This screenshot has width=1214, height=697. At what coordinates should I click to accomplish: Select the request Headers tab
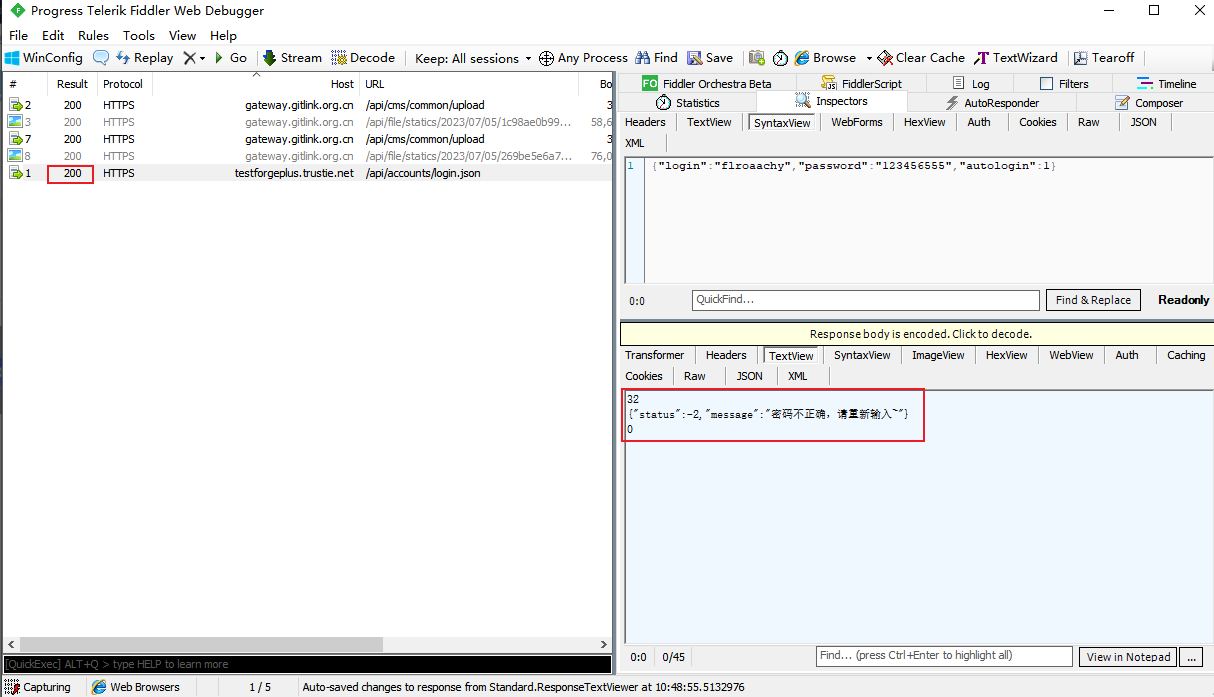[645, 122]
